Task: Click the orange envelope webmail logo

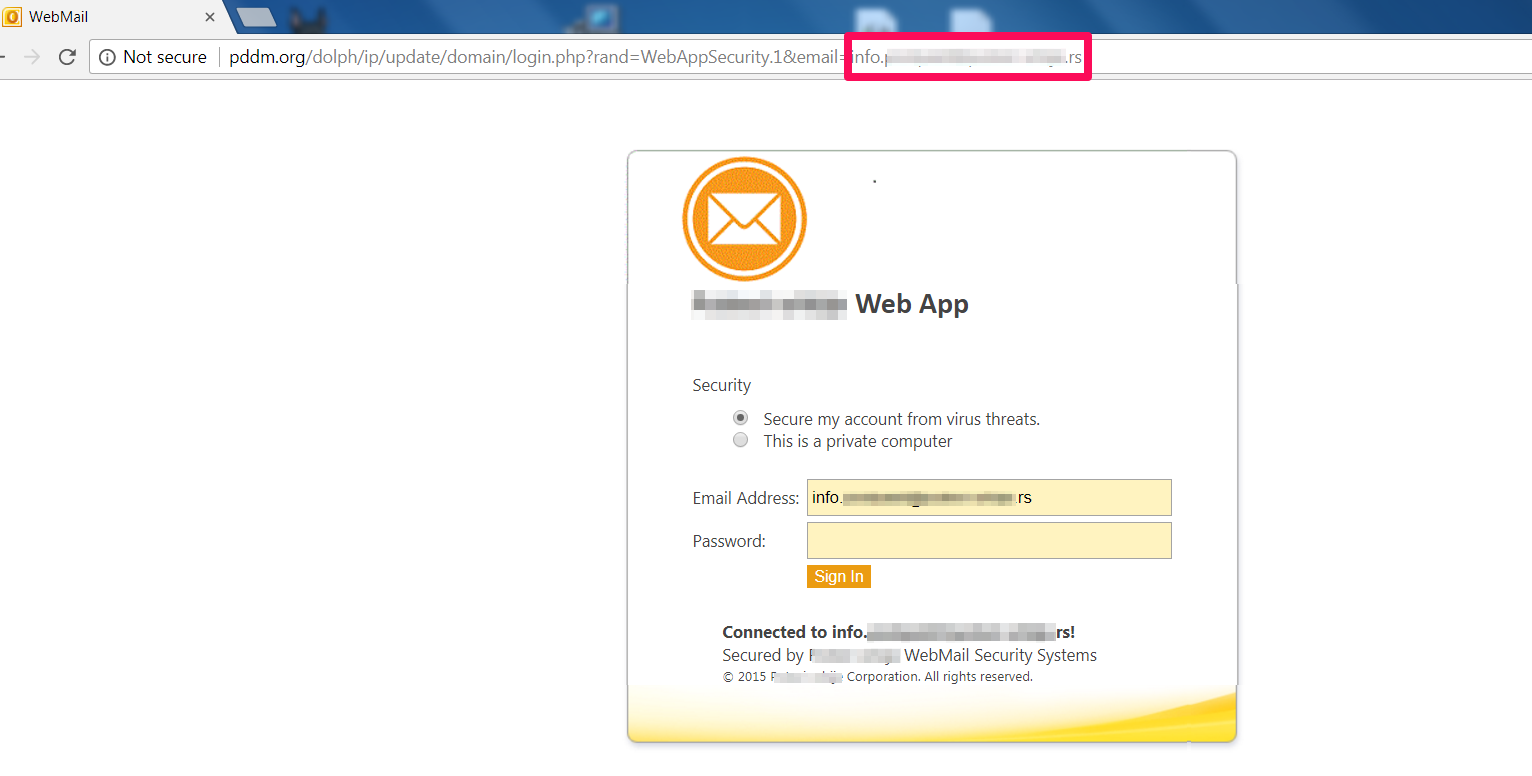Action: pos(744,218)
